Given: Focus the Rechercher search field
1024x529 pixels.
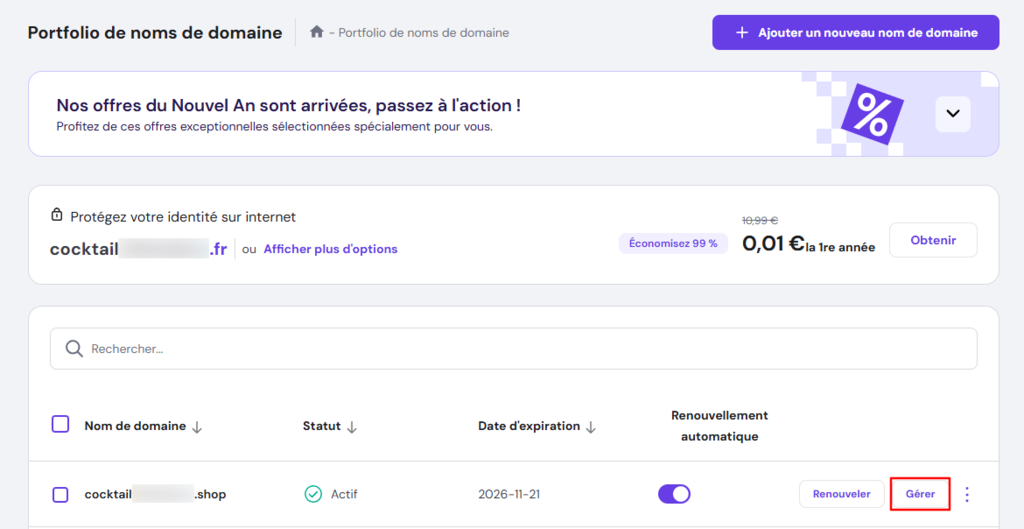Looking at the screenshot, I should click(x=520, y=349).
